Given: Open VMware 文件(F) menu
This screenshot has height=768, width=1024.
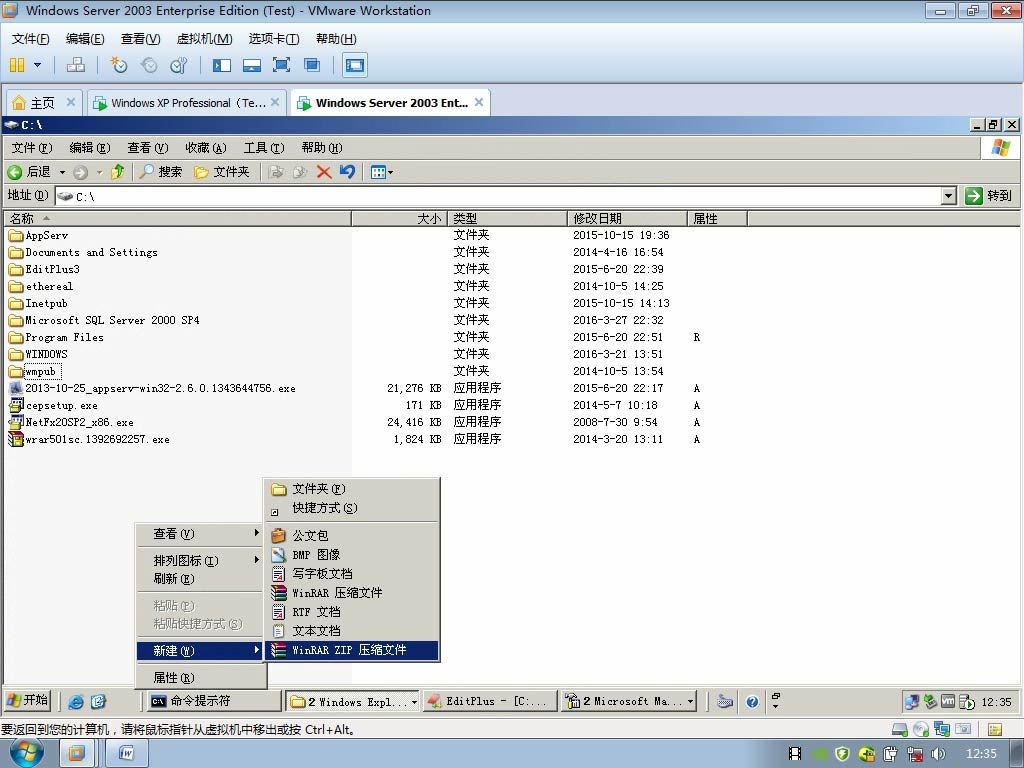Looking at the screenshot, I should [x=31, y=39].
